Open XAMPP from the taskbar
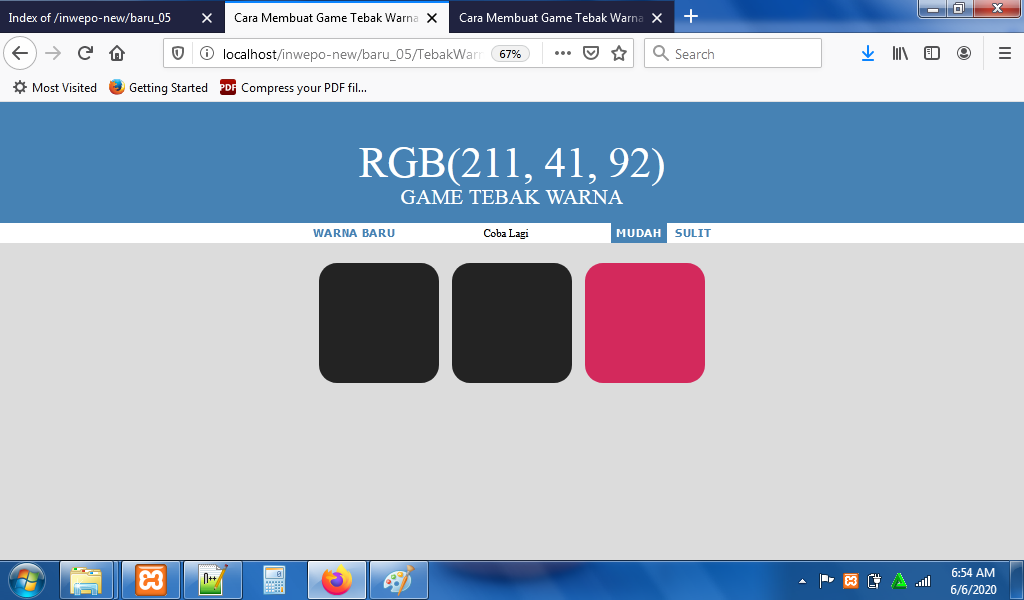 click(151, 580)
